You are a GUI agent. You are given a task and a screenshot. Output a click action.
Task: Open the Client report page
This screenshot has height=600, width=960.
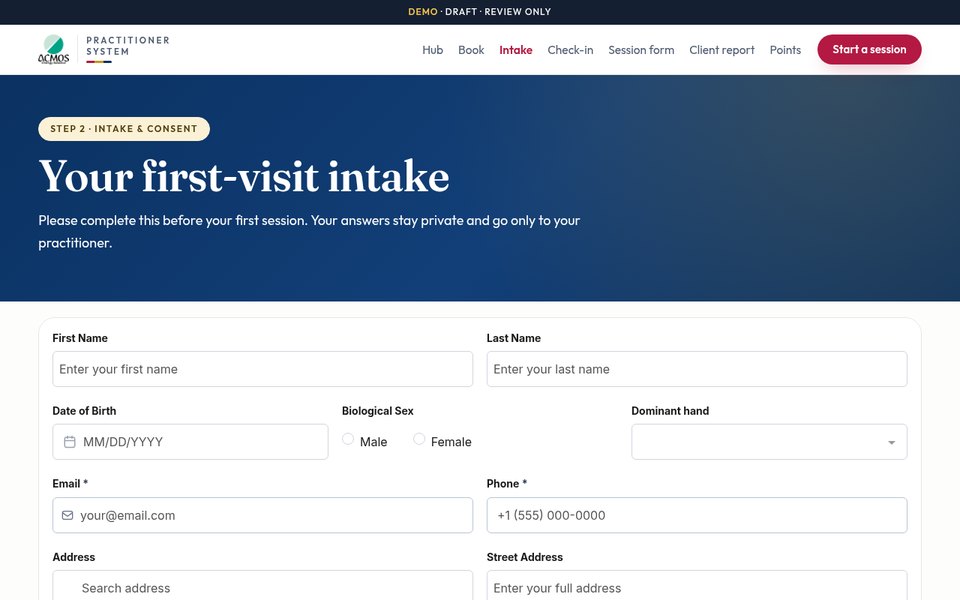pyautogui.click(x=722, y=50)
